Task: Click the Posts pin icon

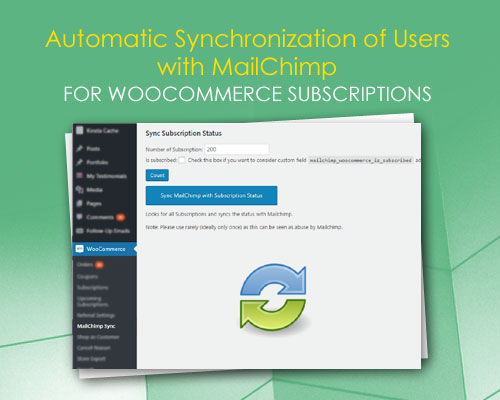Action: coord(79,148)
